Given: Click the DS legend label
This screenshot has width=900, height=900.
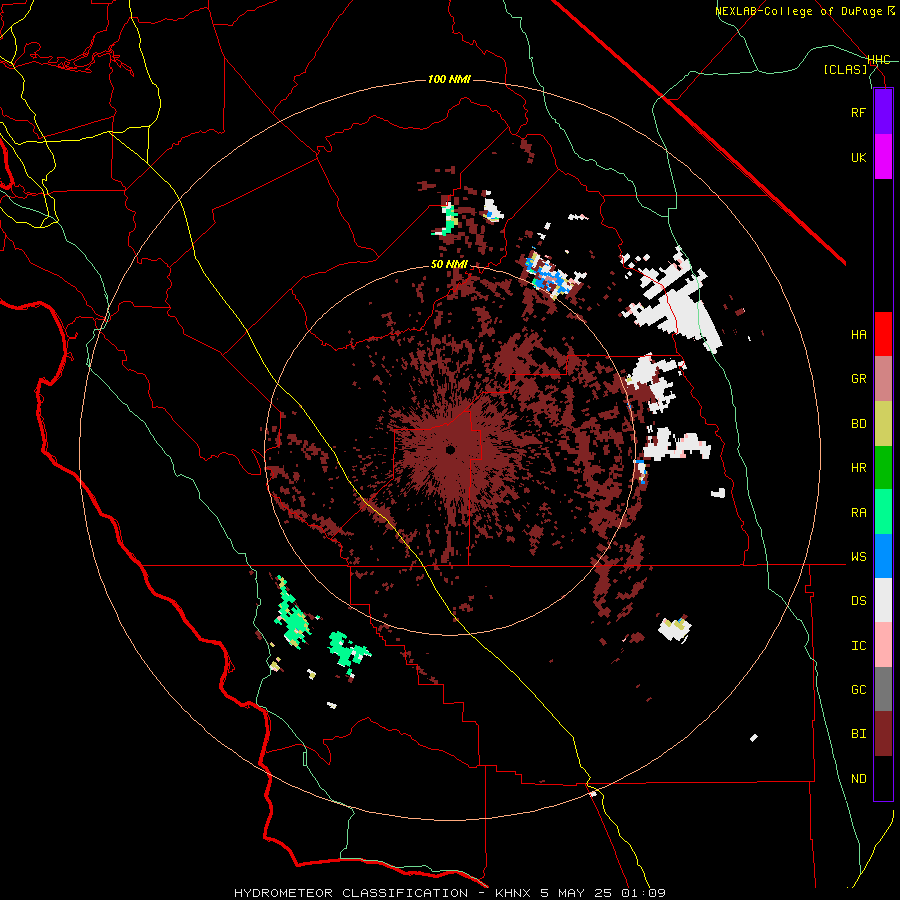Looking at the screenshot, I should point(858,601).
